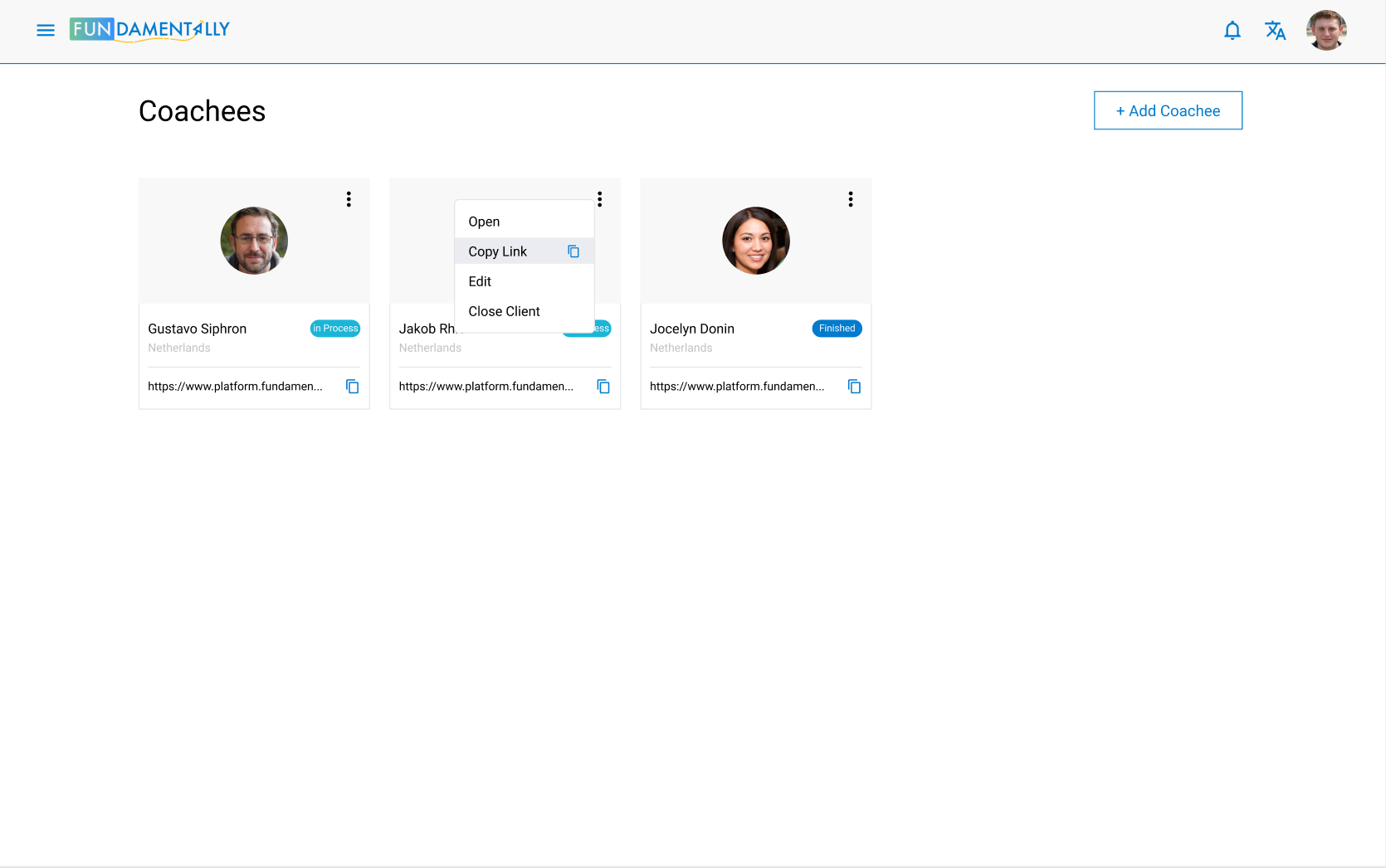The image size is (1386, 868).
Task: Expand Jocelyn Donin's three-dot options menu
Action: coord(851,199)
